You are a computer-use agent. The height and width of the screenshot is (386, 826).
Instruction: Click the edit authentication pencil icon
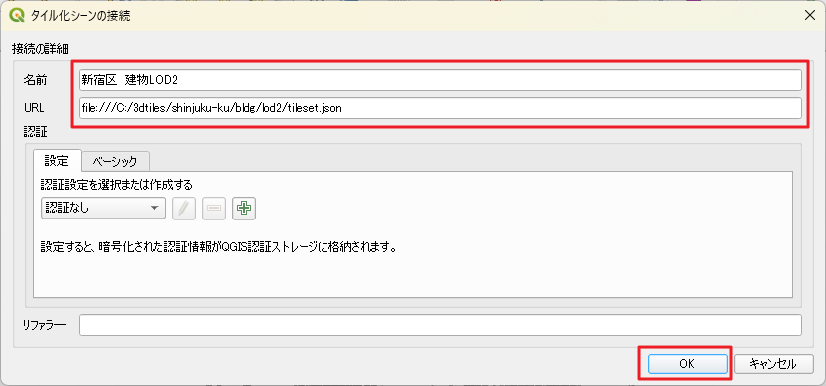184,208
